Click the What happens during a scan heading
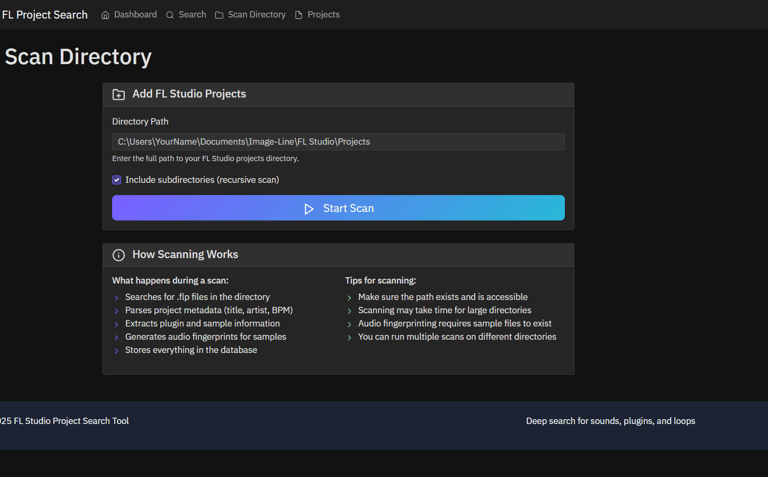 170,281
